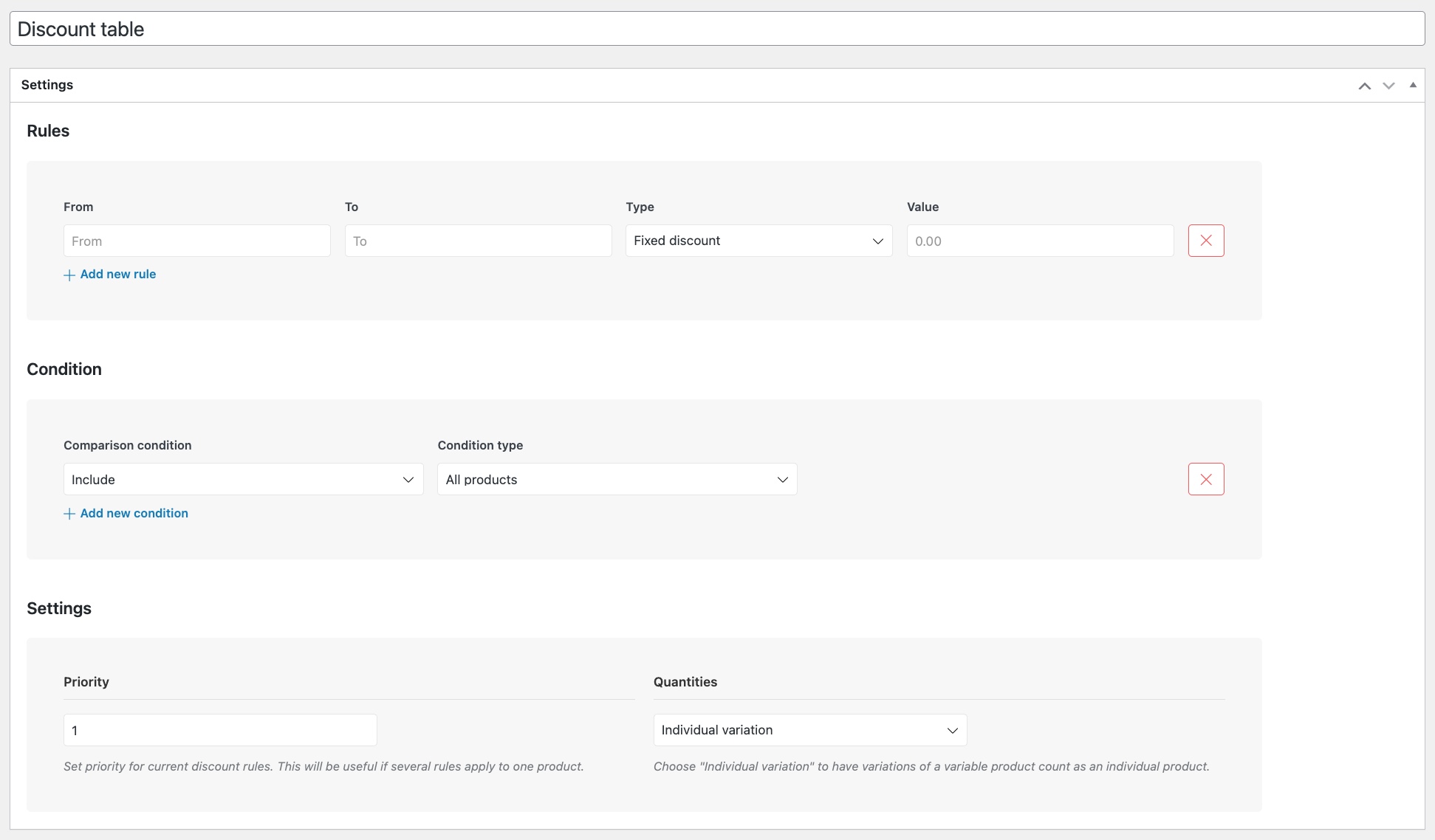Focus the From quantity field
Screen dimensions: 1435x840
click(197, 241)
